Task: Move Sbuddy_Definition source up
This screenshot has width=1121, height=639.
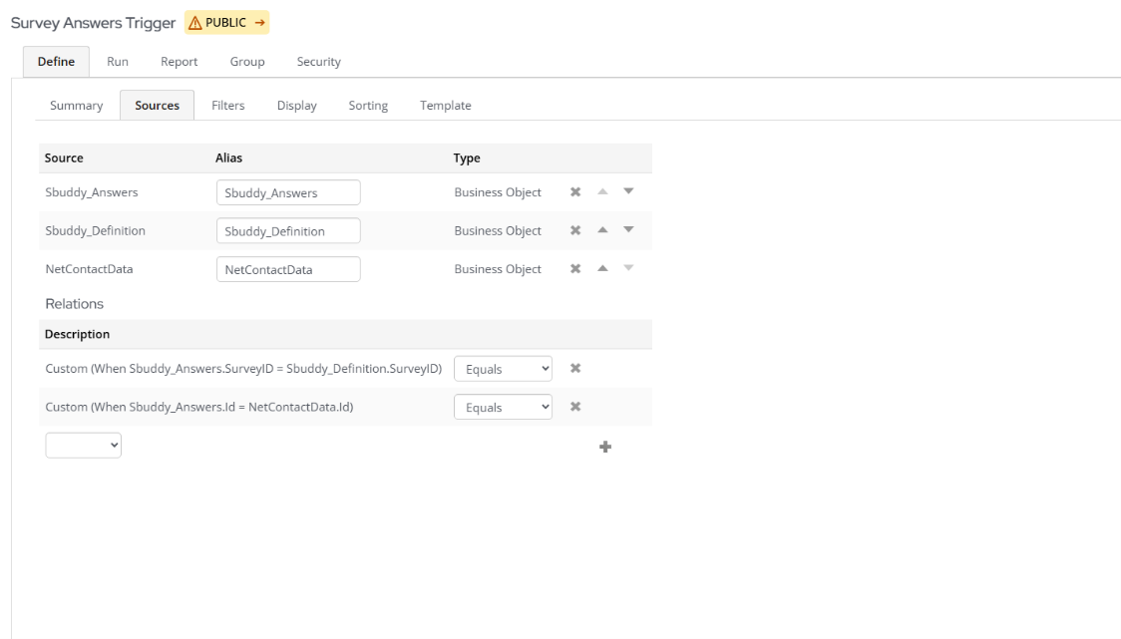Action: pos(603,229)
